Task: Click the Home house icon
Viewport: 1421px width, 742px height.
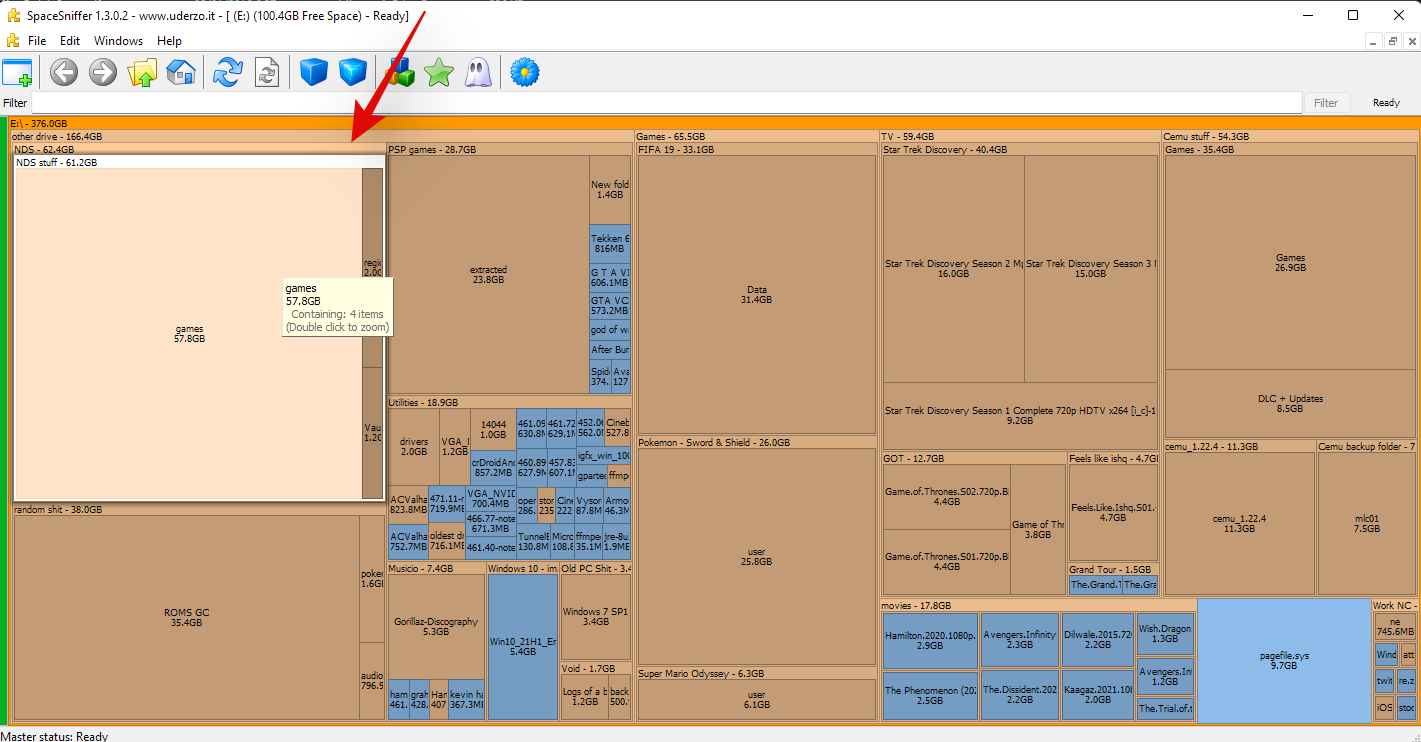Action: click(181, 72)
